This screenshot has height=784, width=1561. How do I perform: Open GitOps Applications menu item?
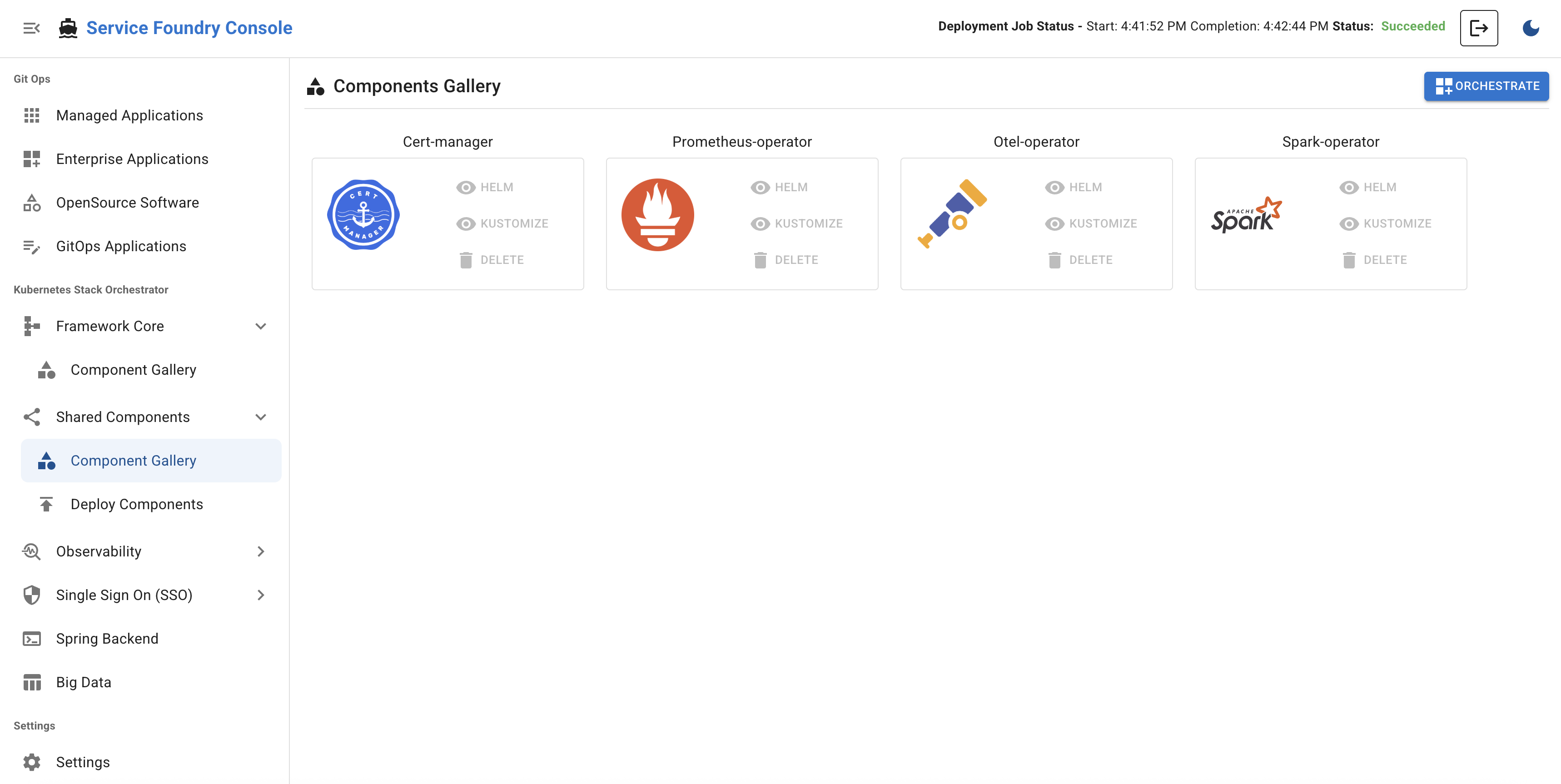(x=144, y=246)
